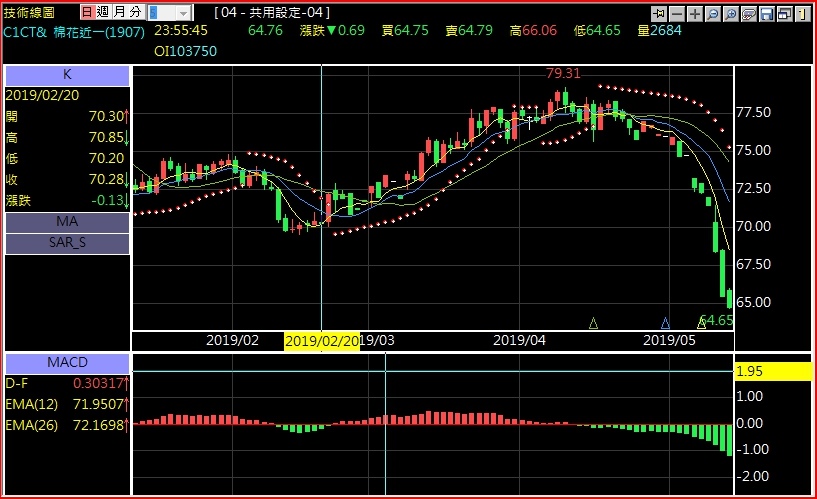
Task: Click the yellow triangle marker near mid-April
Action: pyautogui.click(x=593, y=323)
